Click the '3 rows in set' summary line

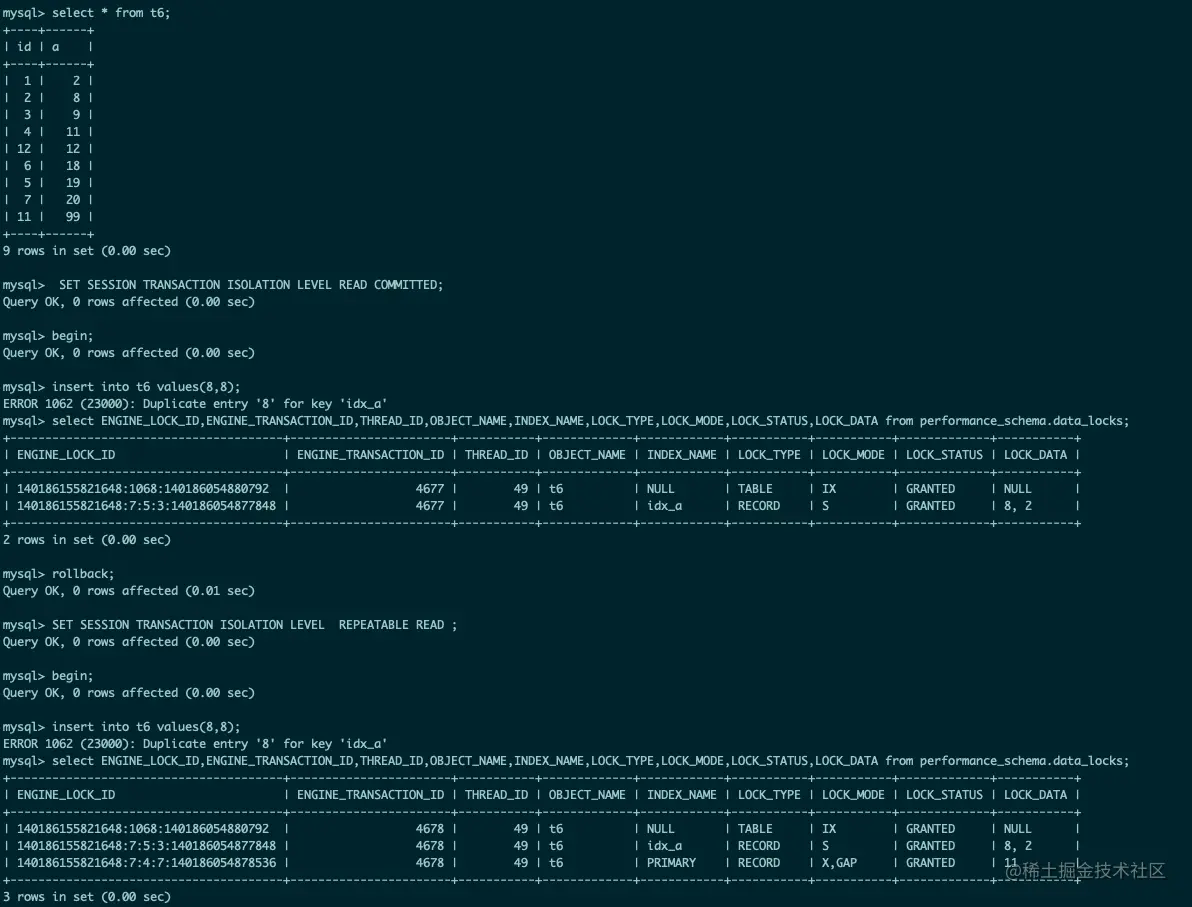[x=87, y=897]
